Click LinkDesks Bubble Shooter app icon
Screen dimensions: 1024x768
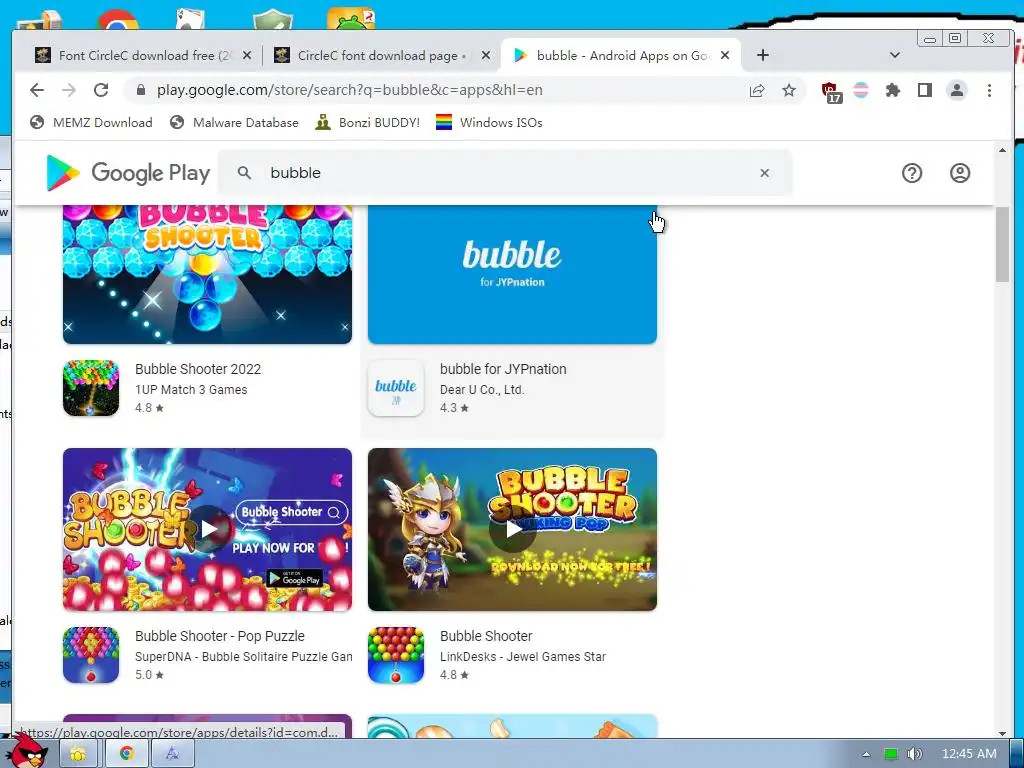click(x=396, y=655)
